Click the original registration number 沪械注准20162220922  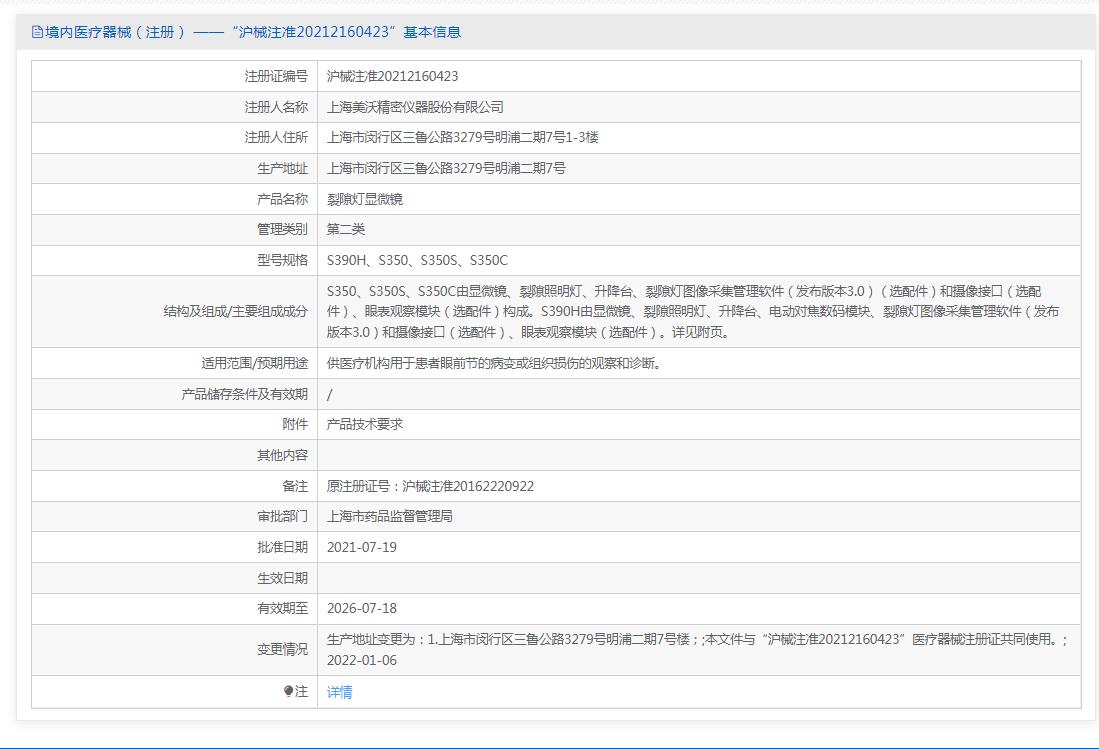(x=468, y=486)
